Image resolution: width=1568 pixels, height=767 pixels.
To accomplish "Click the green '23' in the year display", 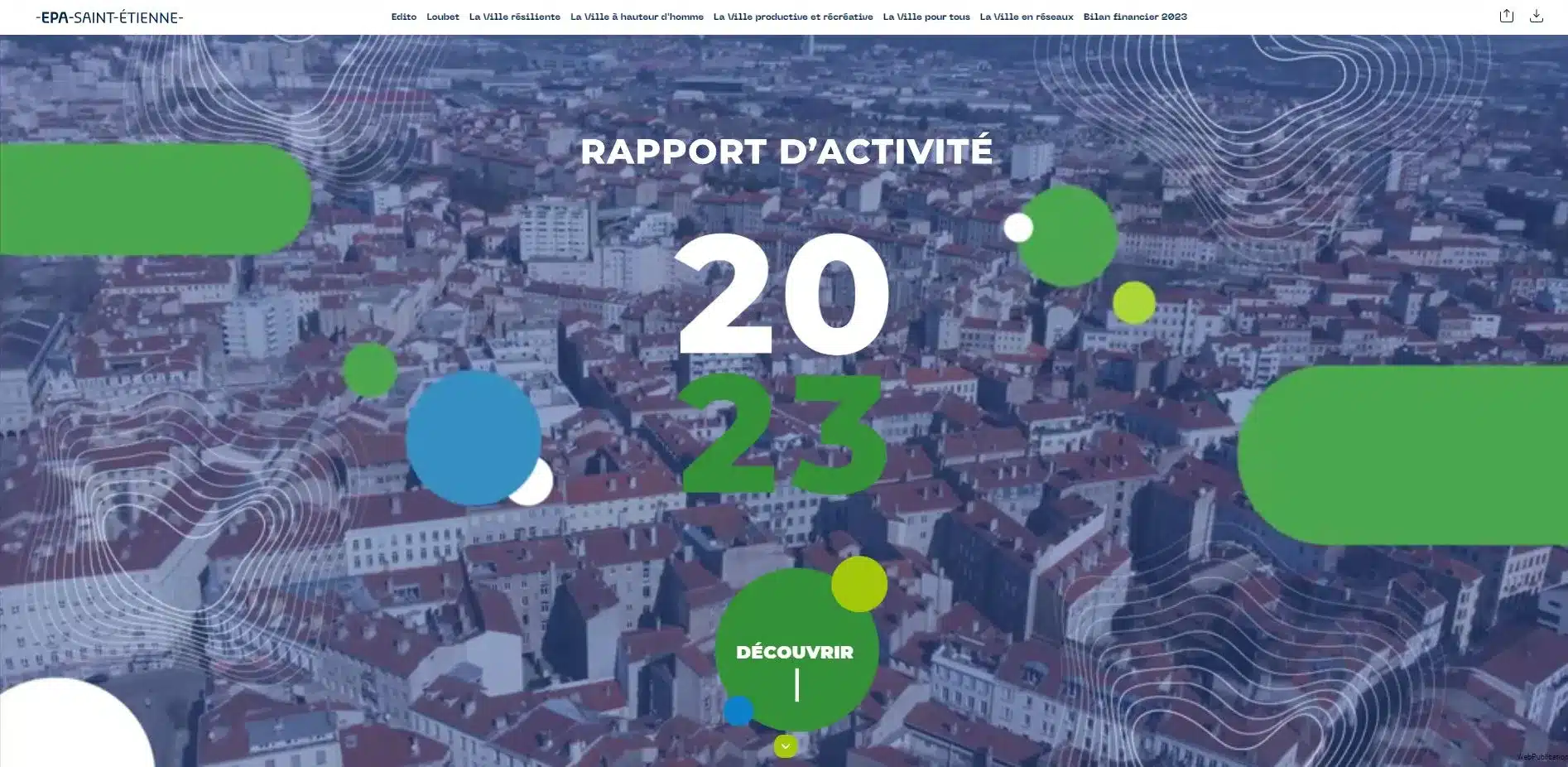I will pyautogui.click(x=783, y=434).
